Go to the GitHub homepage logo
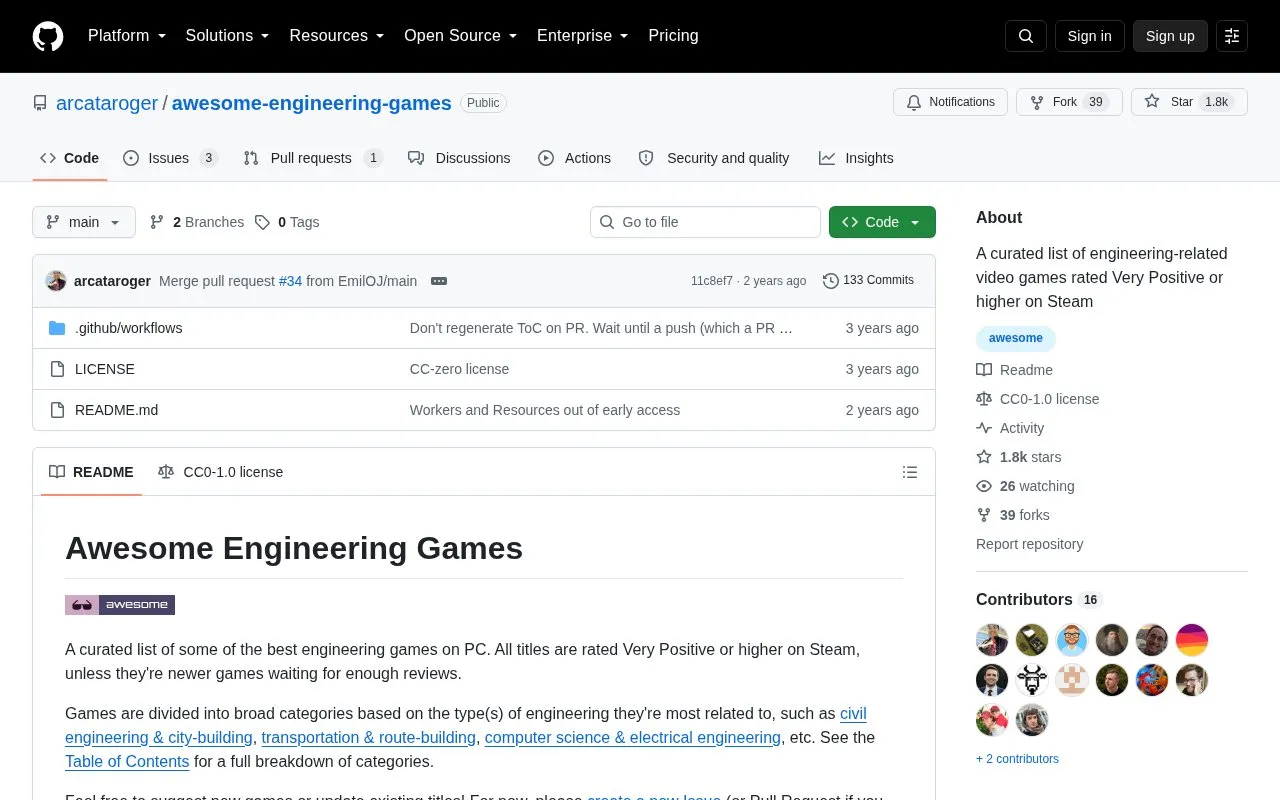 point(48,36)
